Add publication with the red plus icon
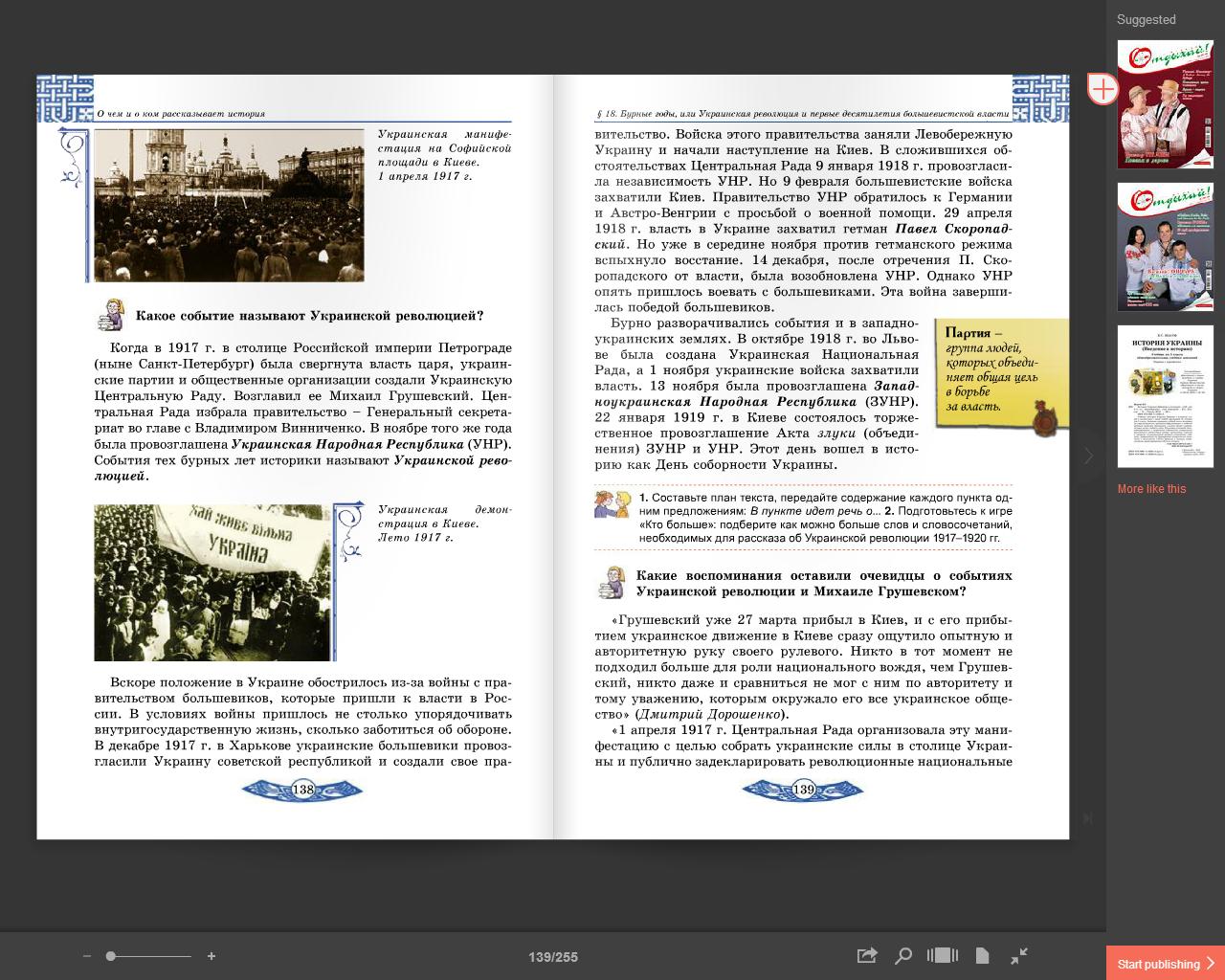Viewport: 1225px width, 980px height. pyautogui.click(x=1102, y=89)
